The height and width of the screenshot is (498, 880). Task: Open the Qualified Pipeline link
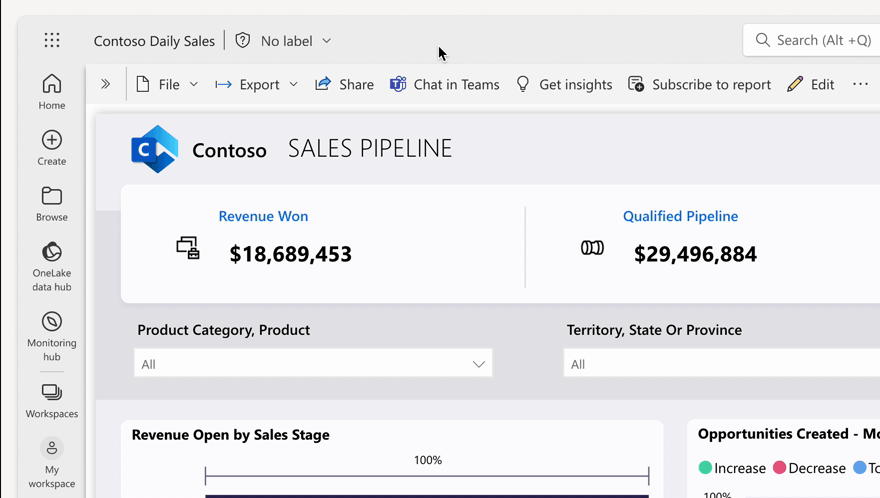[680, 216]
